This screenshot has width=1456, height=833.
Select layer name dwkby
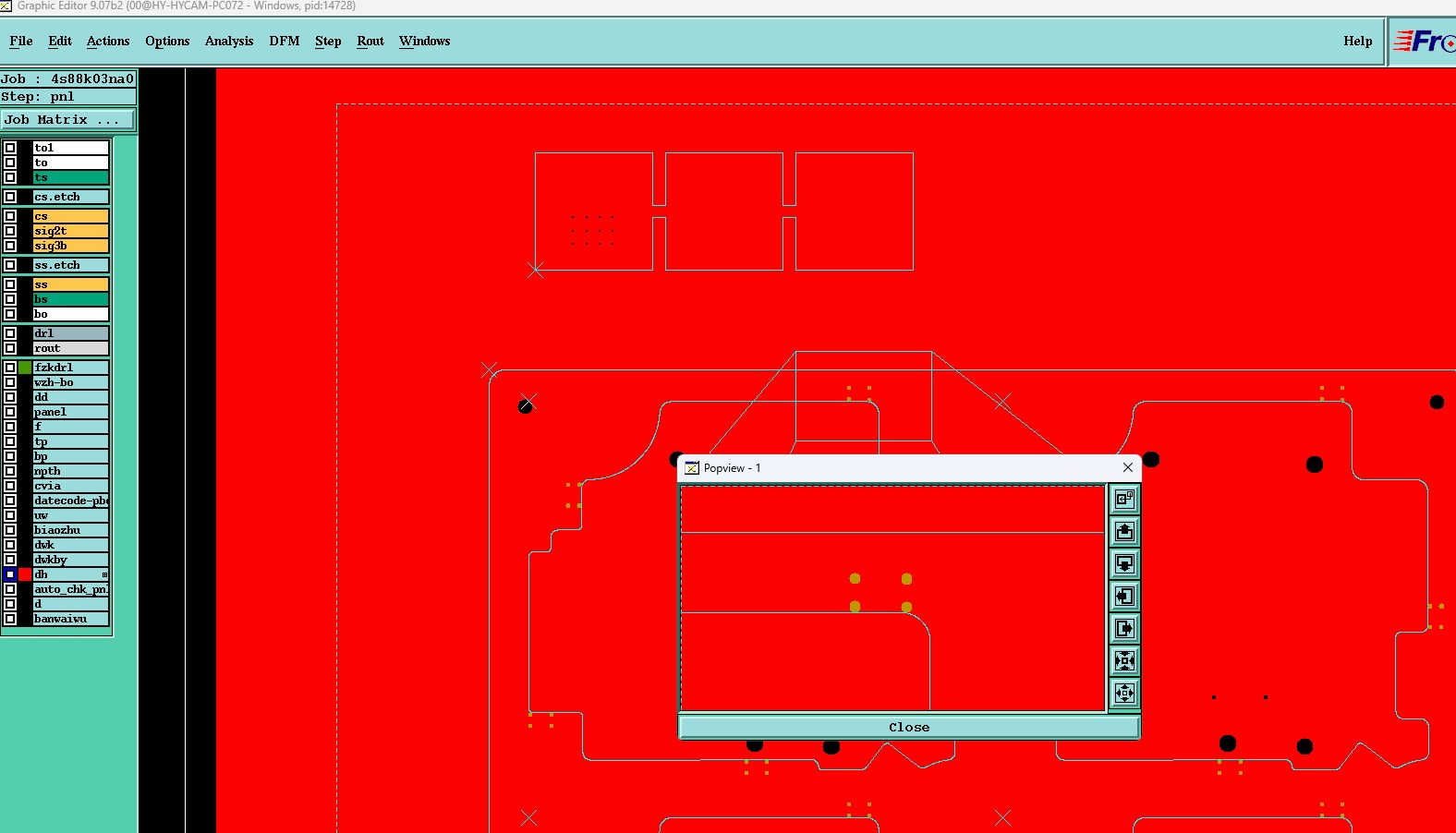(x=71, y=560)
